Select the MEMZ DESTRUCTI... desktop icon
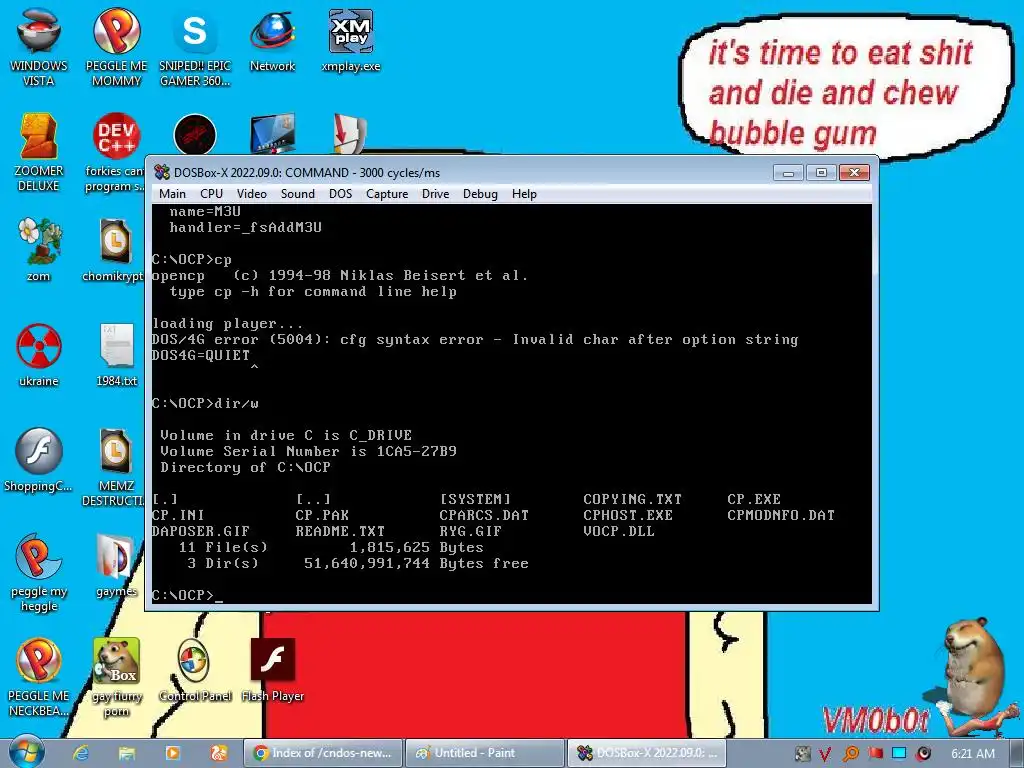Image resolution: width=1024 pixels, height=768 pixels. pos(114,466)
